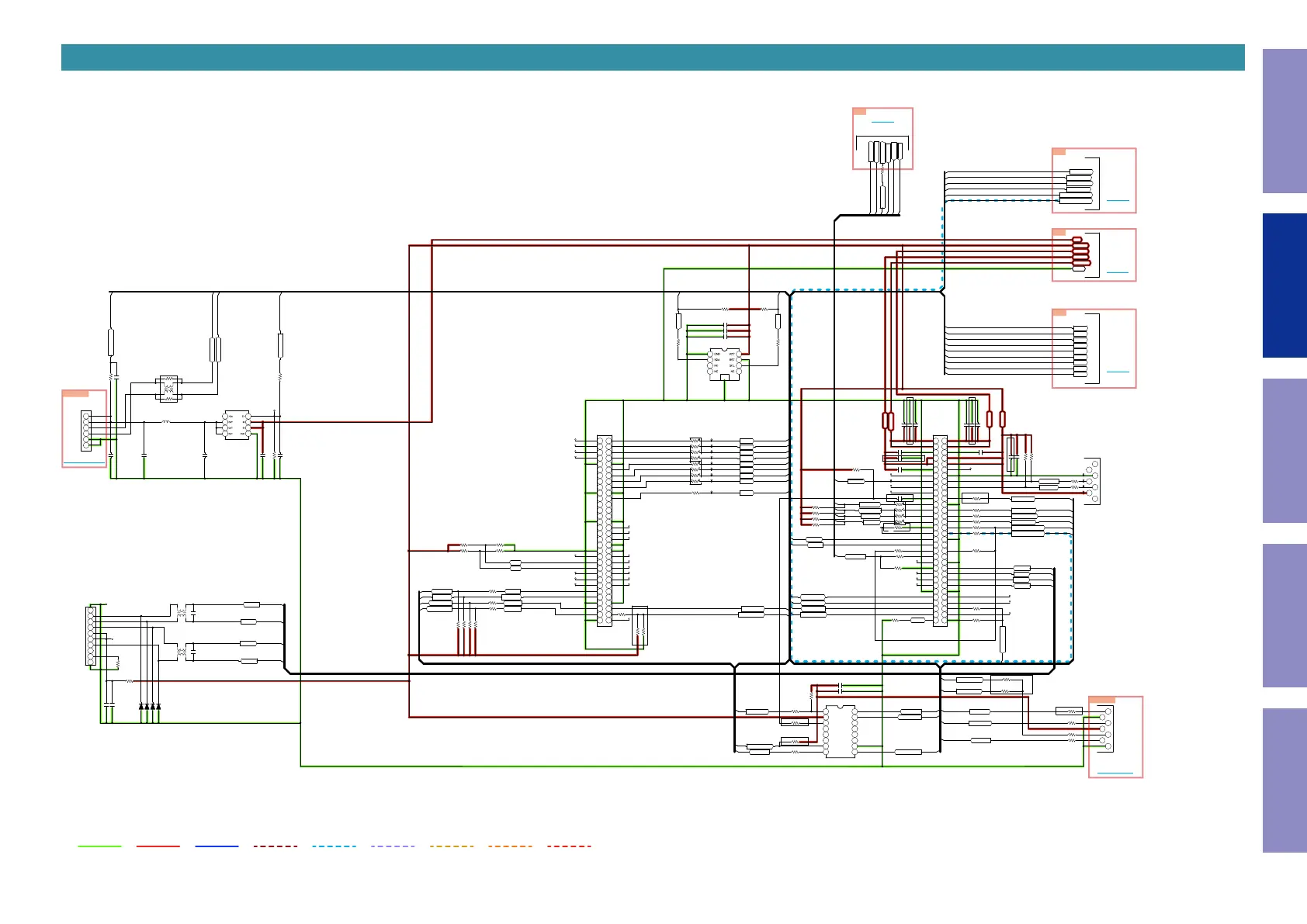
Task: Select the inductor left of eight-pin IC
Action: tap(165, 422)
